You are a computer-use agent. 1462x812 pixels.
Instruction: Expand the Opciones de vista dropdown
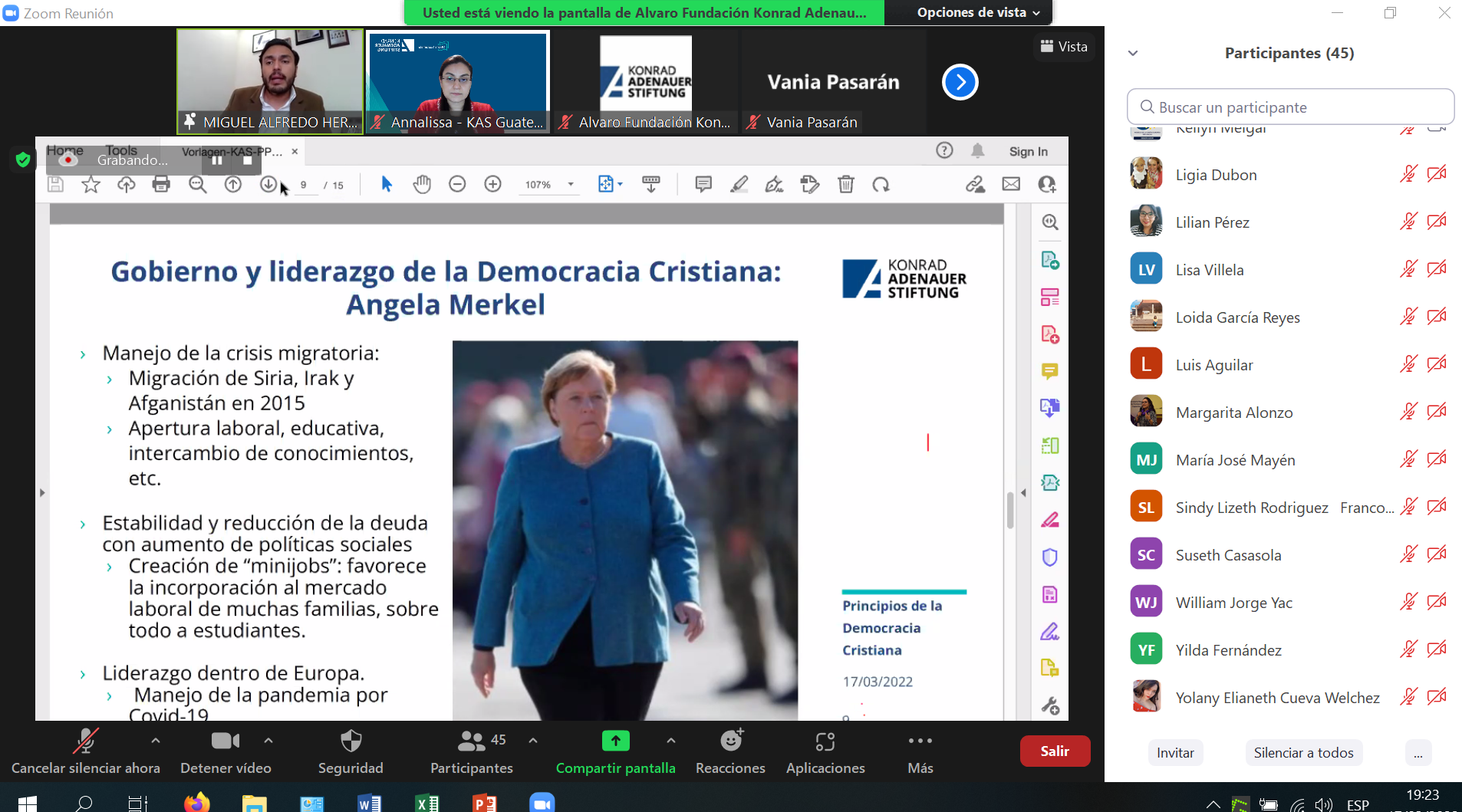click(978, 12)
